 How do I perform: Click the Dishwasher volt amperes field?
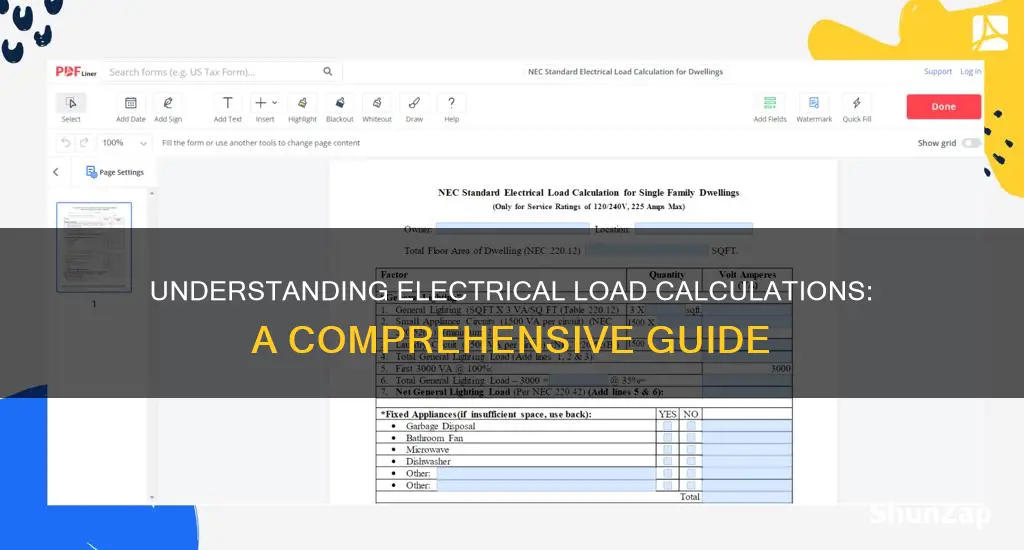tap(747, 461)
